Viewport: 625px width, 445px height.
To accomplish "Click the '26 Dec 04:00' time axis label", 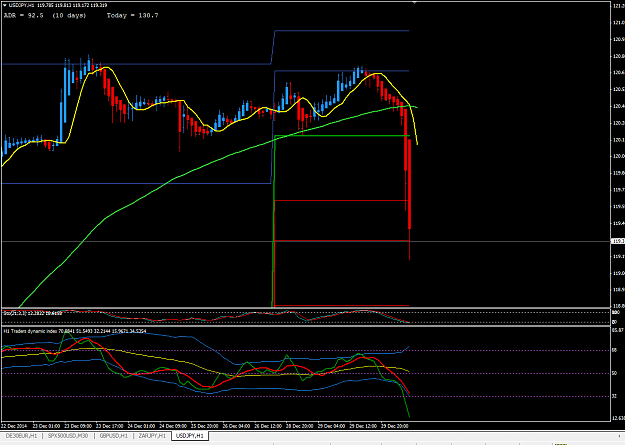I will click(236, 426).
